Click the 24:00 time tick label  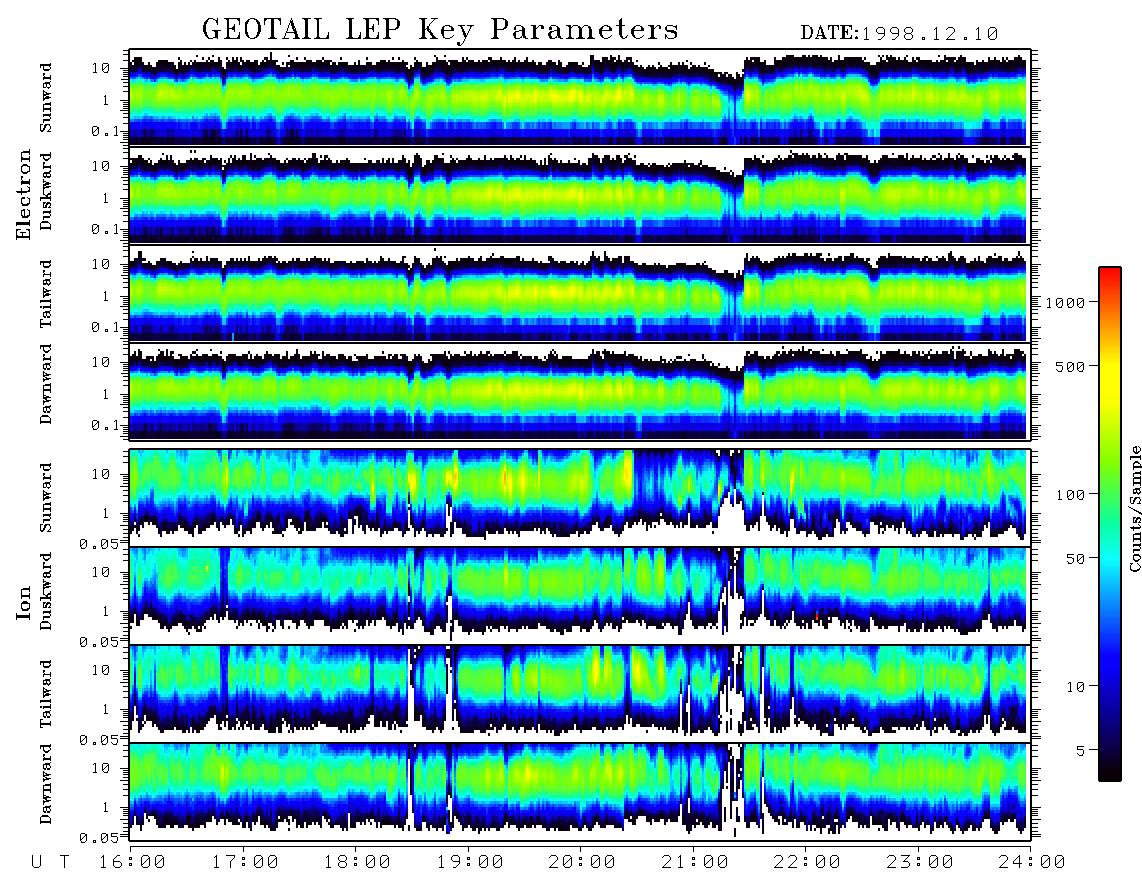click(1033, 863)
